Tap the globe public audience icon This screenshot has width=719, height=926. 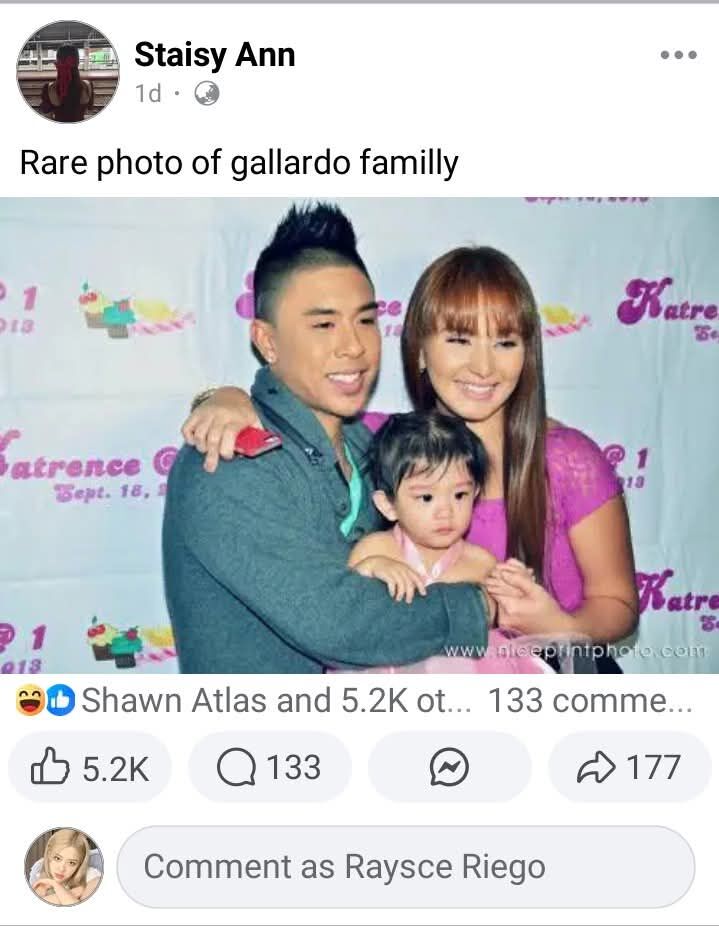click(207, 93)
